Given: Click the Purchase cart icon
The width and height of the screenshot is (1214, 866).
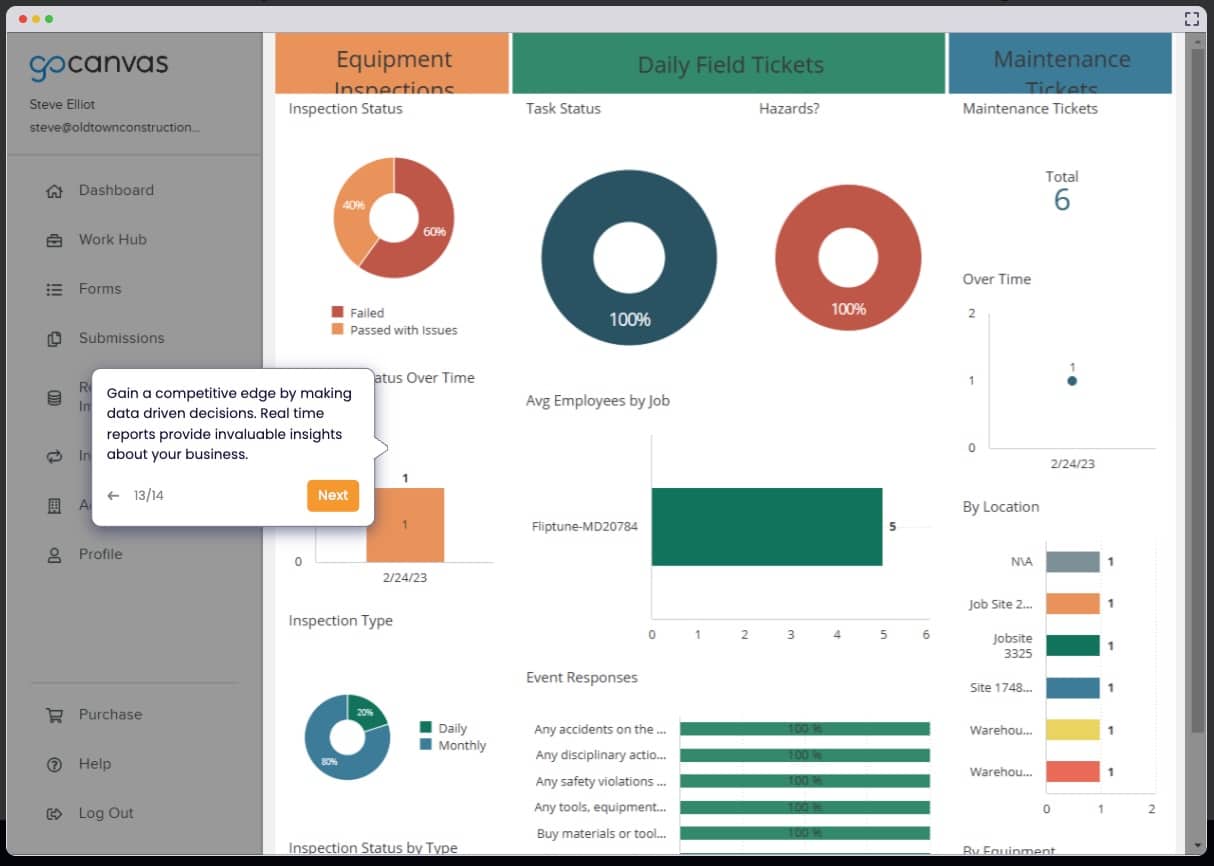Looking at the screenshot, I should point(55,715).
